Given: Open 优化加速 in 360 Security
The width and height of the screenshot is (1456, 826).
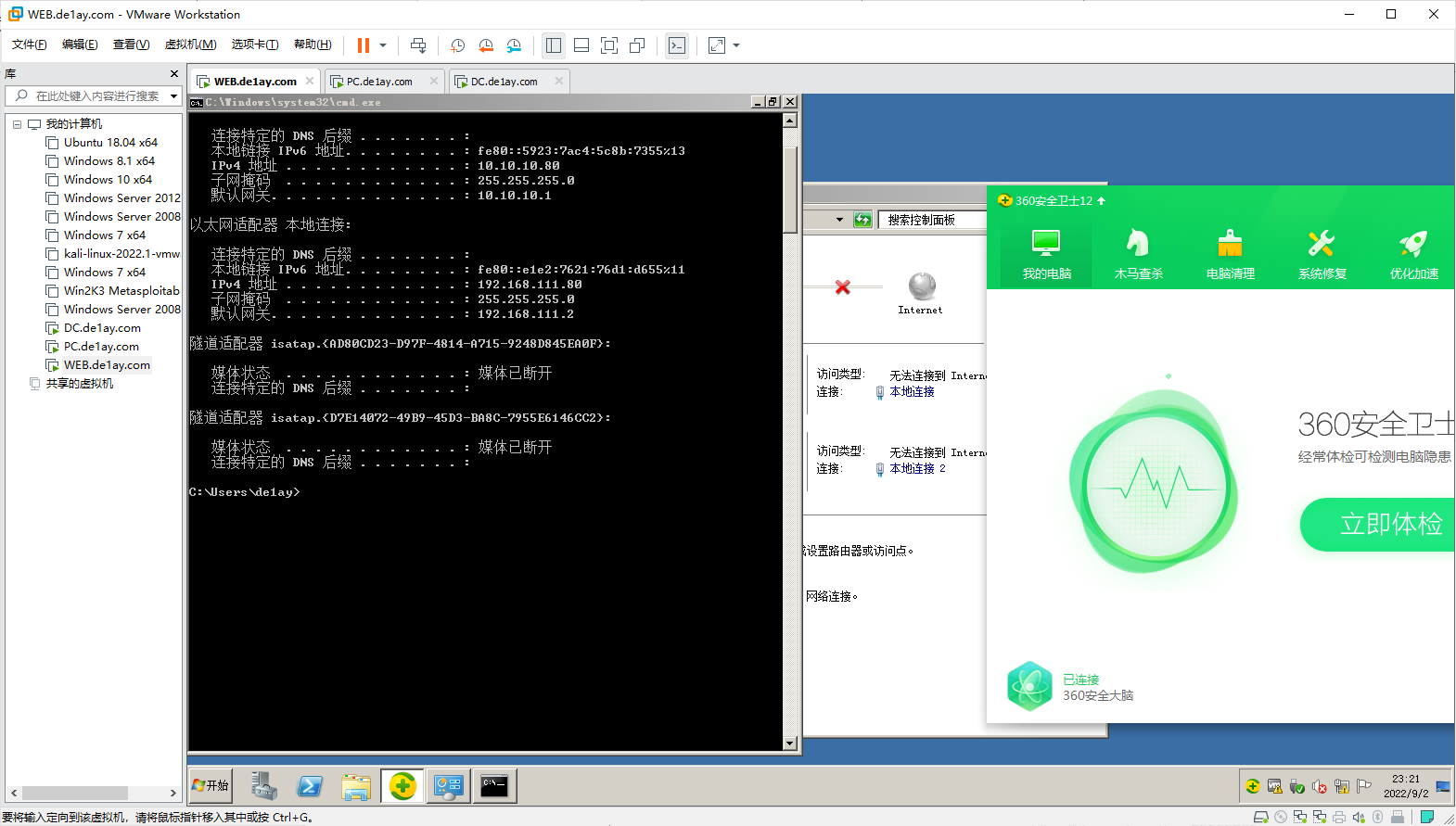Looking at the screenshot, I should [1413, 254].
